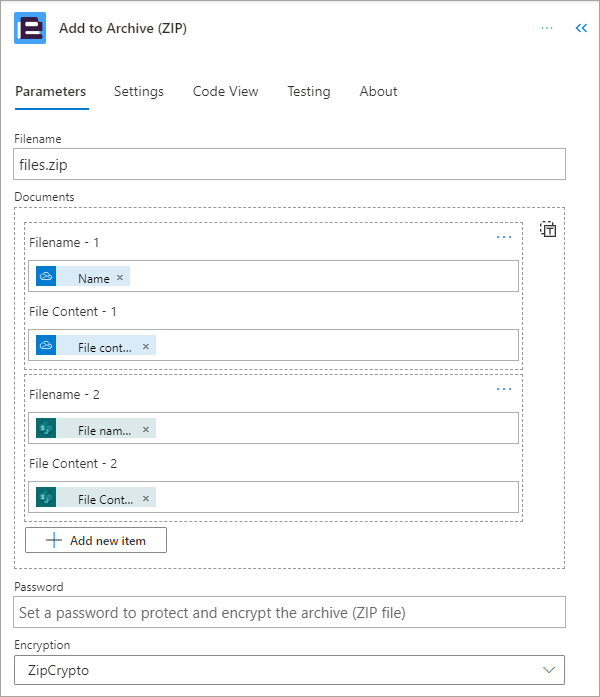Switch Documents to input entire array icon

point(548,229)
